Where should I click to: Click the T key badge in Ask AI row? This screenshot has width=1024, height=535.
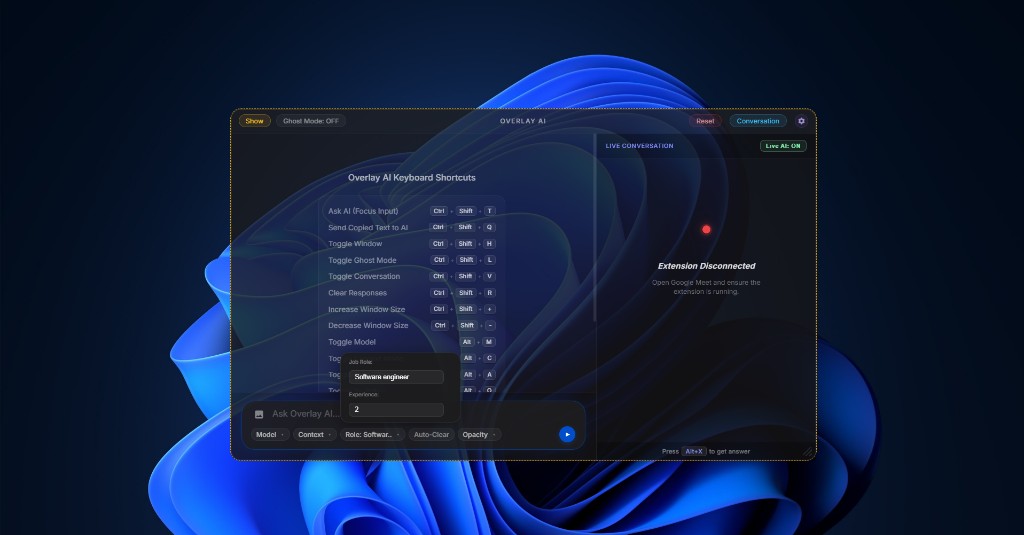490,211
